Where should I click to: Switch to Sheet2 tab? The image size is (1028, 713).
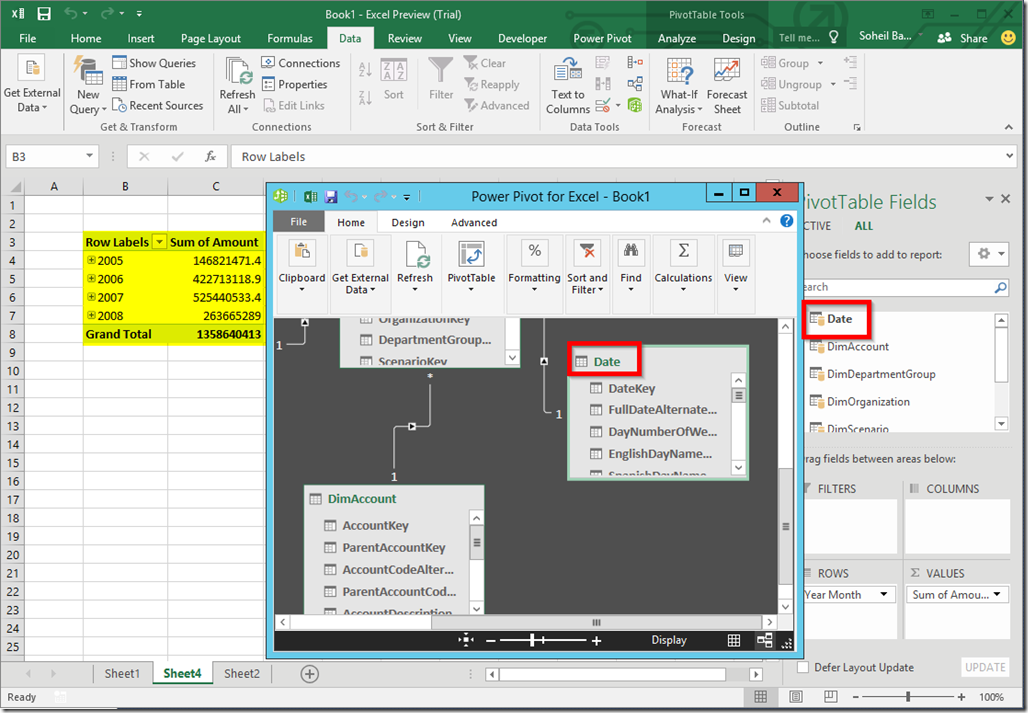click(241, 673)
